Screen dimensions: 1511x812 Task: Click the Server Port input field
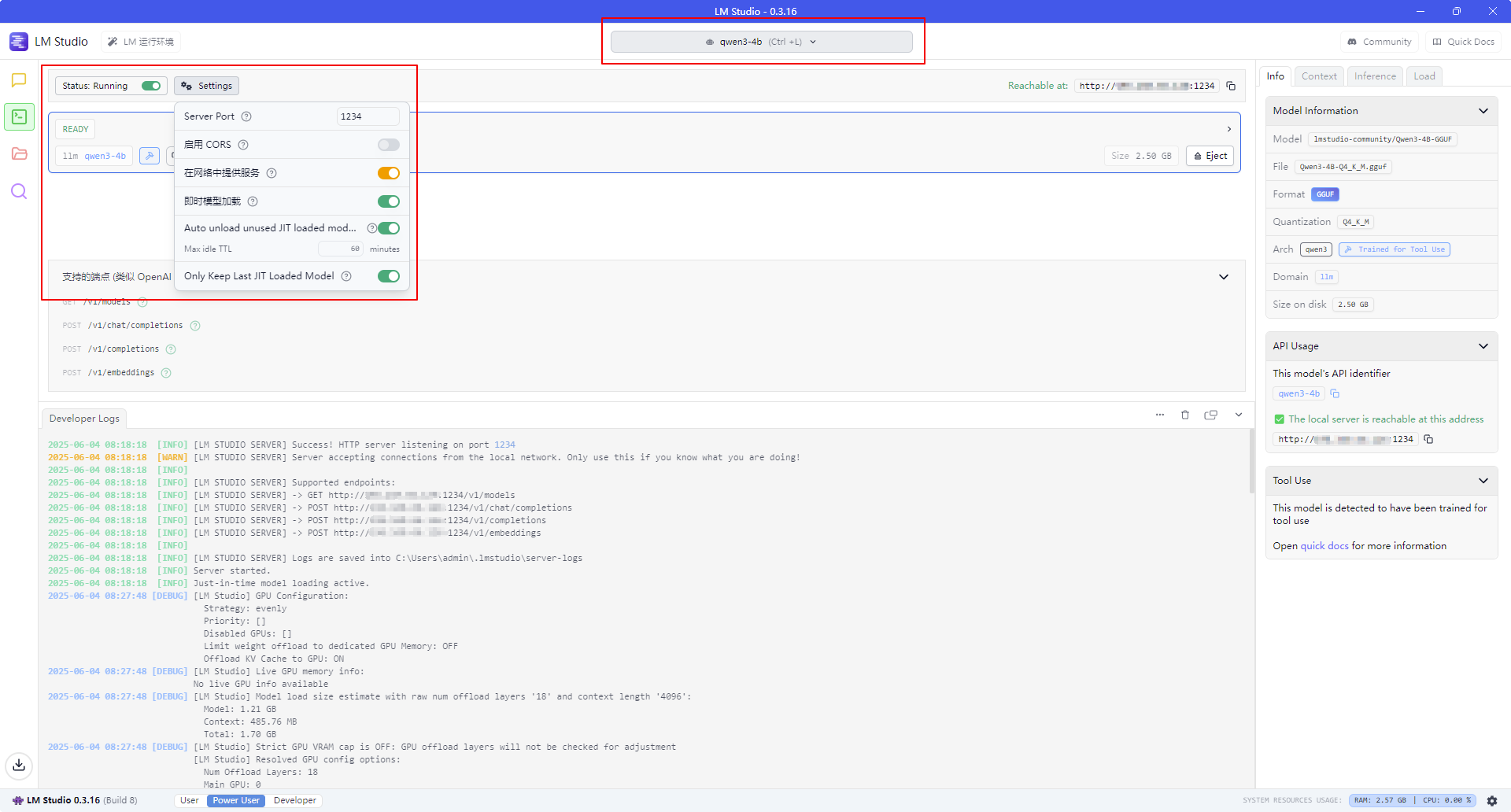(x=368, y=116)
